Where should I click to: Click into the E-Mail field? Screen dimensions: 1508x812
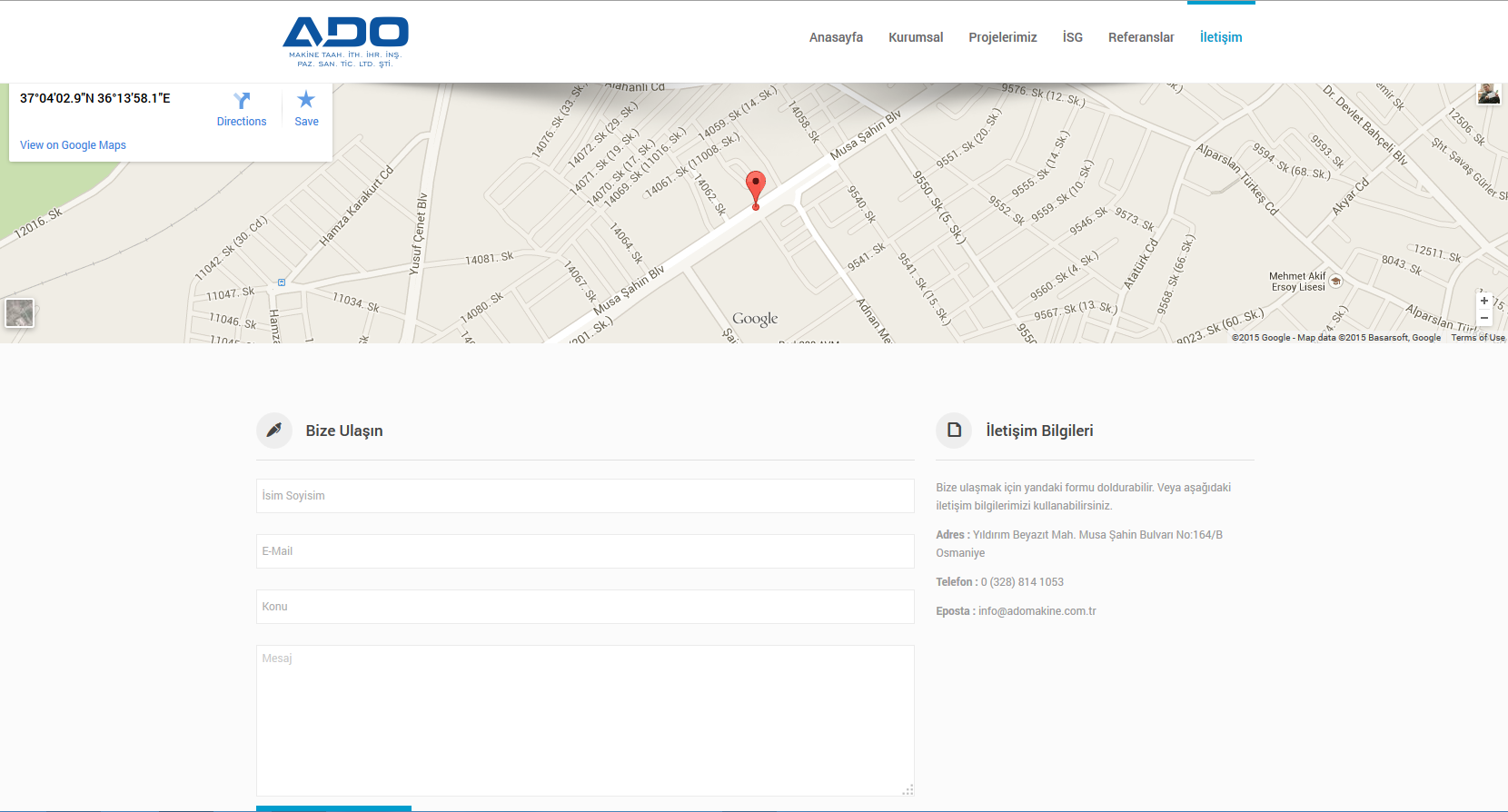[x=585, y=551]
